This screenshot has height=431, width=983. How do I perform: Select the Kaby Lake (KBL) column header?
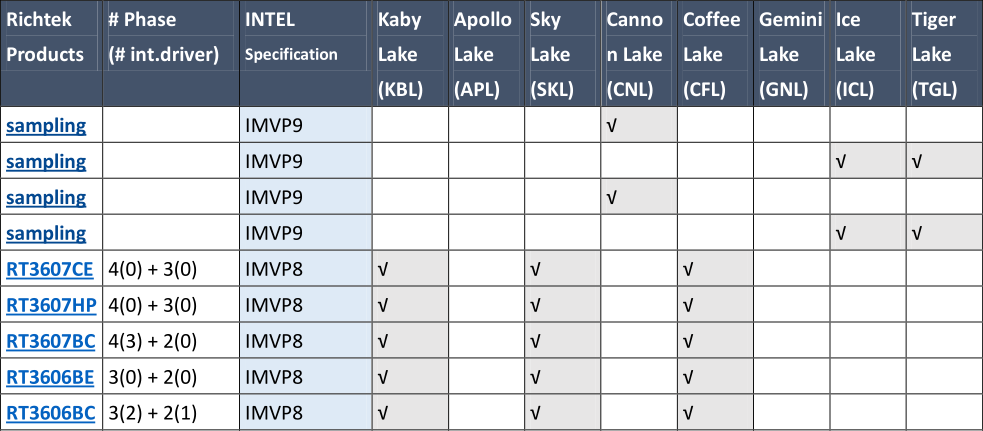pos(411,53)
